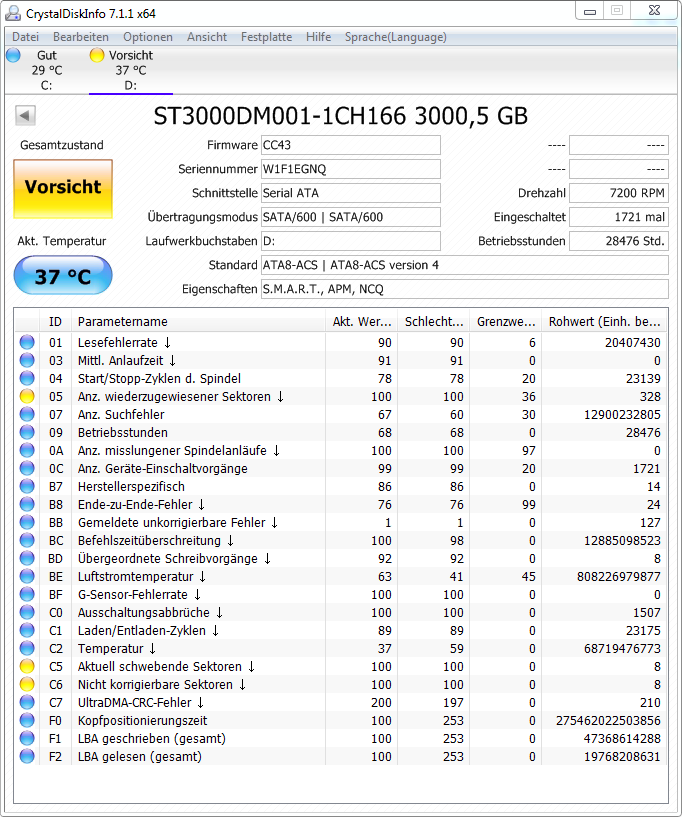682x817 pixels.
Task: Click blue status orb for Lesefehlerrate row
Action: [27, 342]
